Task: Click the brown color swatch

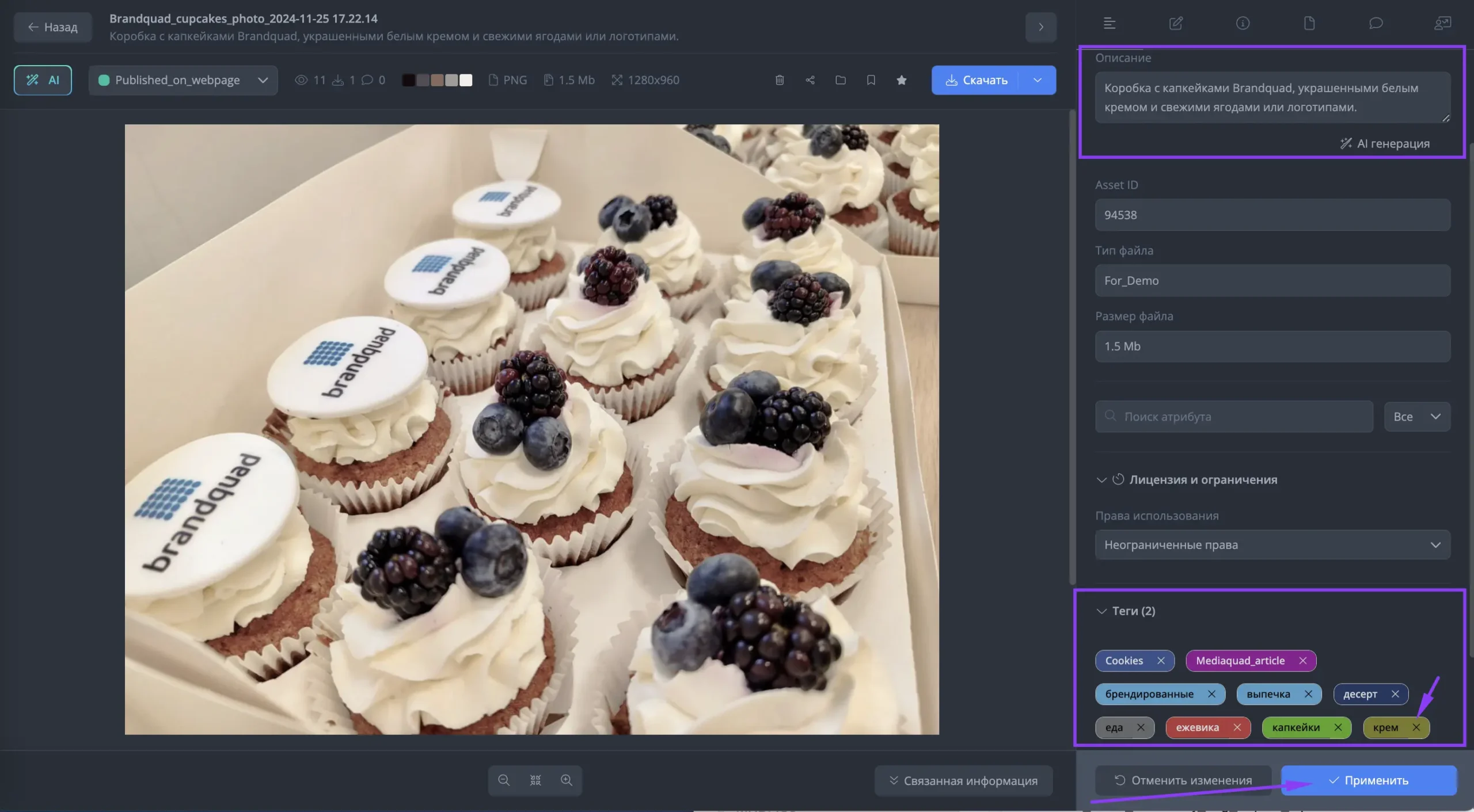Action: [x=437, y=80]
